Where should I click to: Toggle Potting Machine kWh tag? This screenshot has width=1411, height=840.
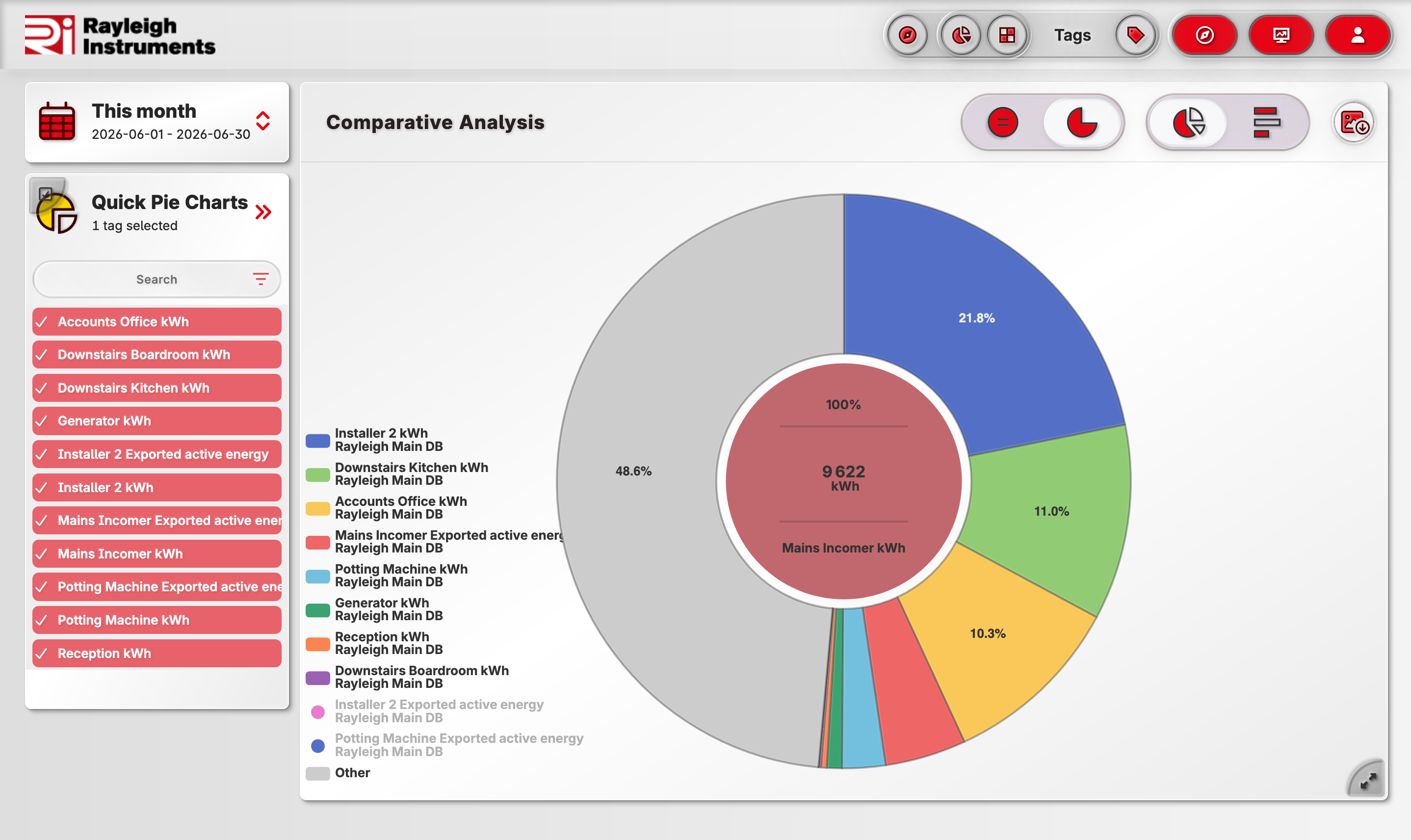tap(157, 620)
